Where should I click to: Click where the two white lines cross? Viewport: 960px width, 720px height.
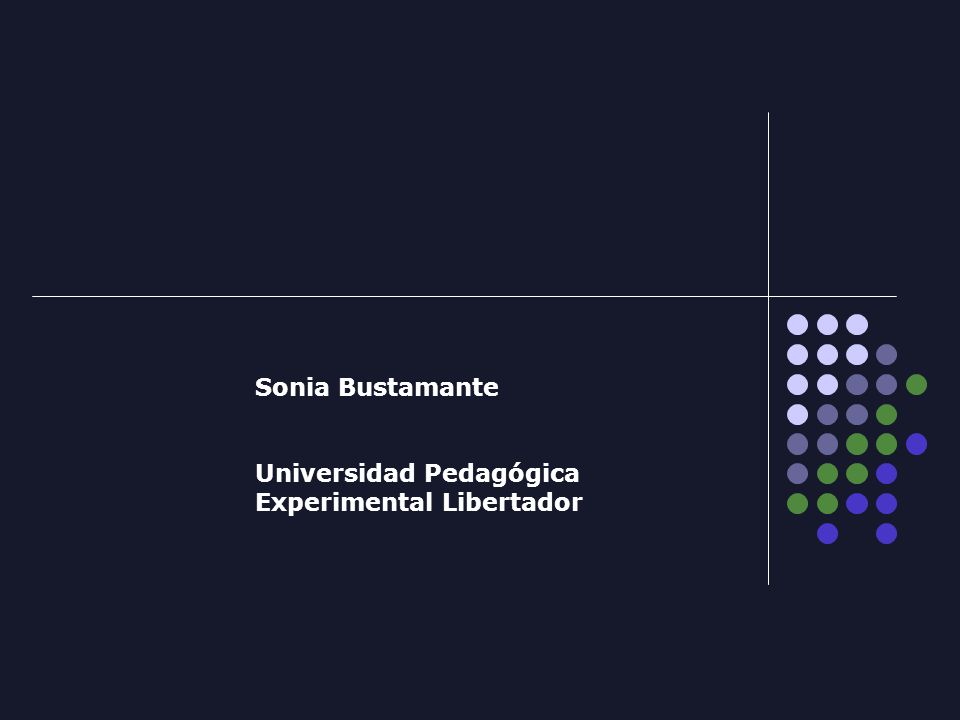[768, 296]
